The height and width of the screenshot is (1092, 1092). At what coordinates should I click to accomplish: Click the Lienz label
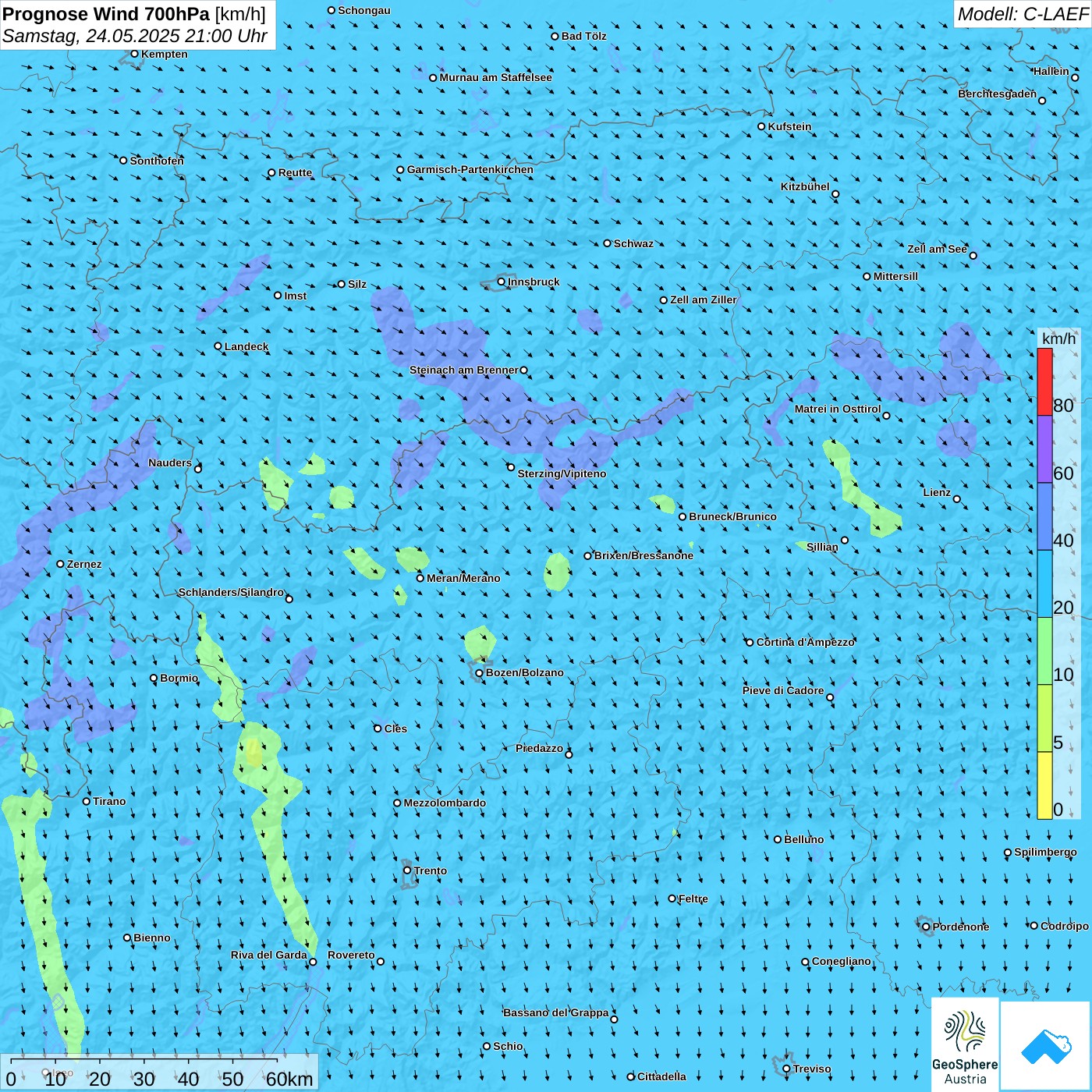[x=937, y=492]
